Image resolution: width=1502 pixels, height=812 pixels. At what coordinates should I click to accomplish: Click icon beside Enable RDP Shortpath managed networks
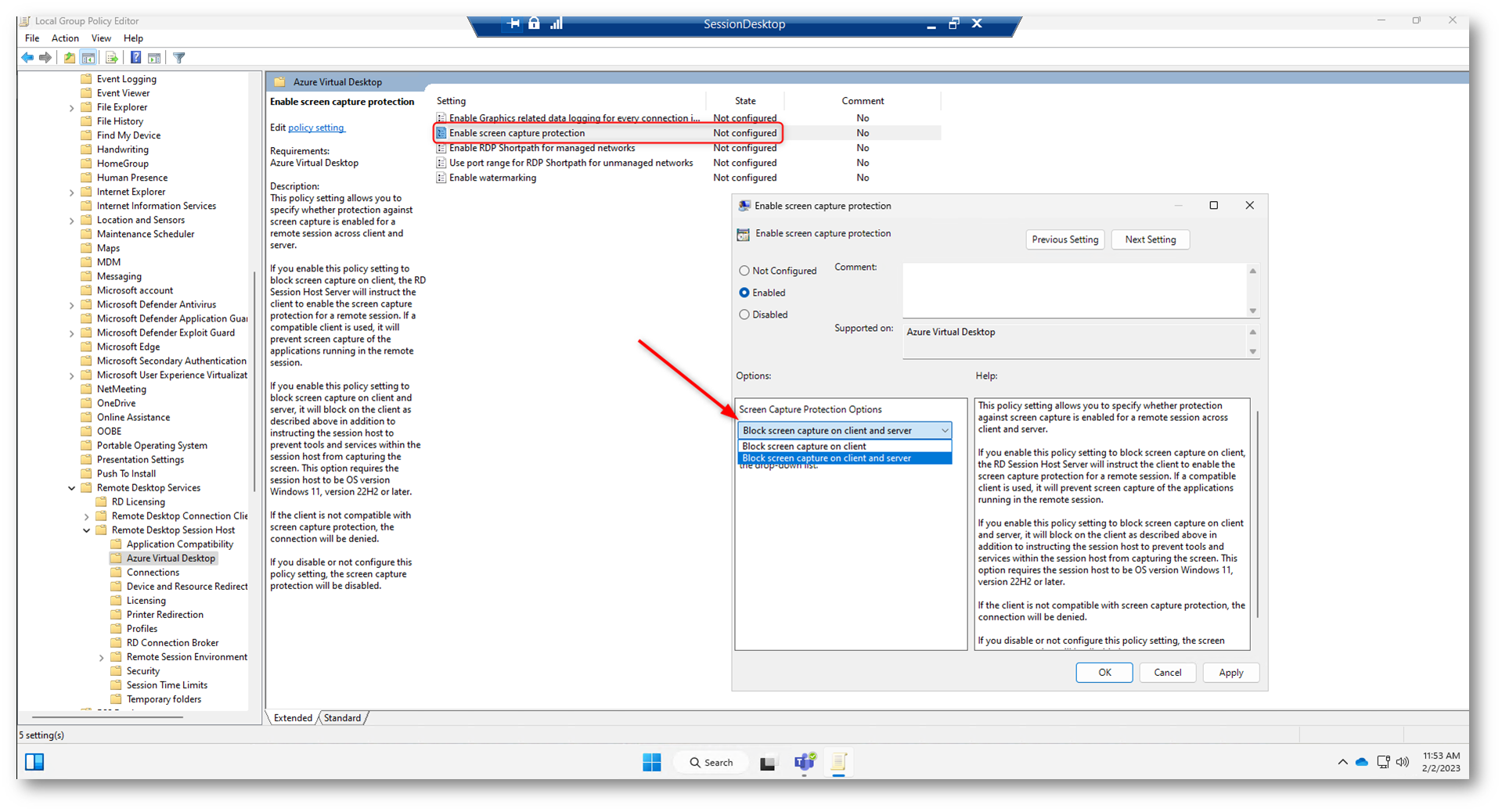pos(441,148)
